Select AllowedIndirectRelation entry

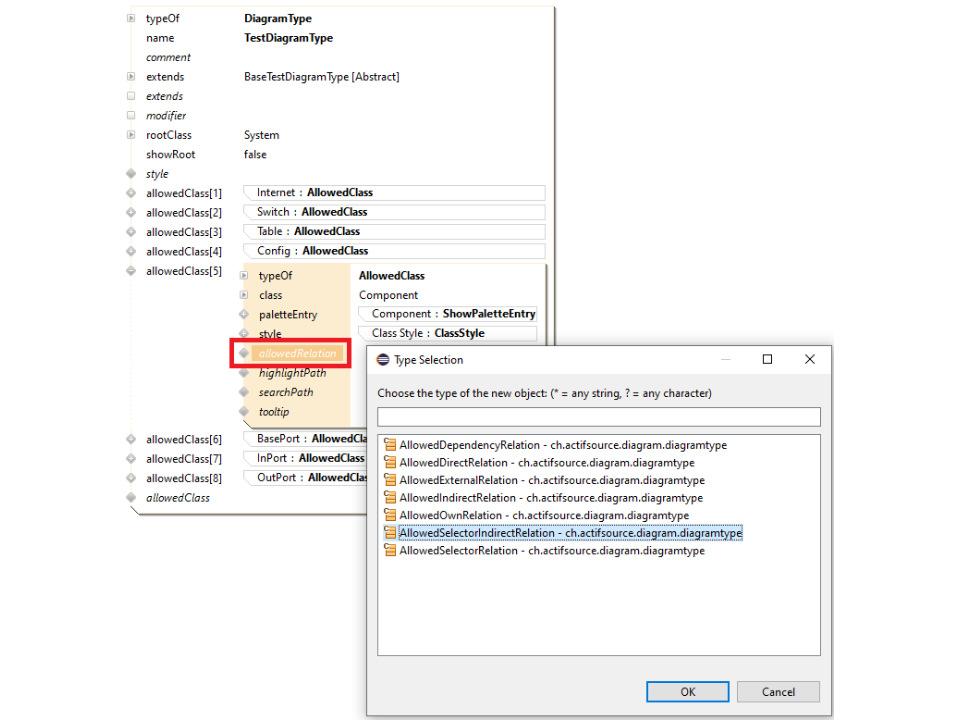click(x=550, y=498)
